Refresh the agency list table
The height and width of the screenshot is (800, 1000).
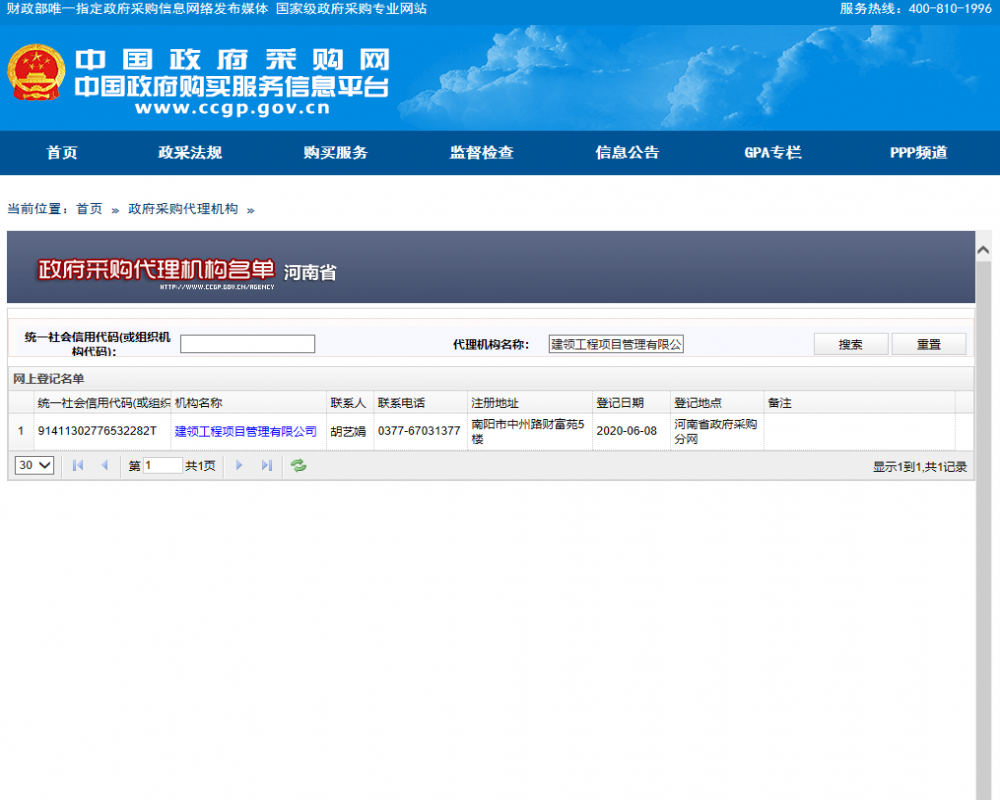click(x=298, y=466)
